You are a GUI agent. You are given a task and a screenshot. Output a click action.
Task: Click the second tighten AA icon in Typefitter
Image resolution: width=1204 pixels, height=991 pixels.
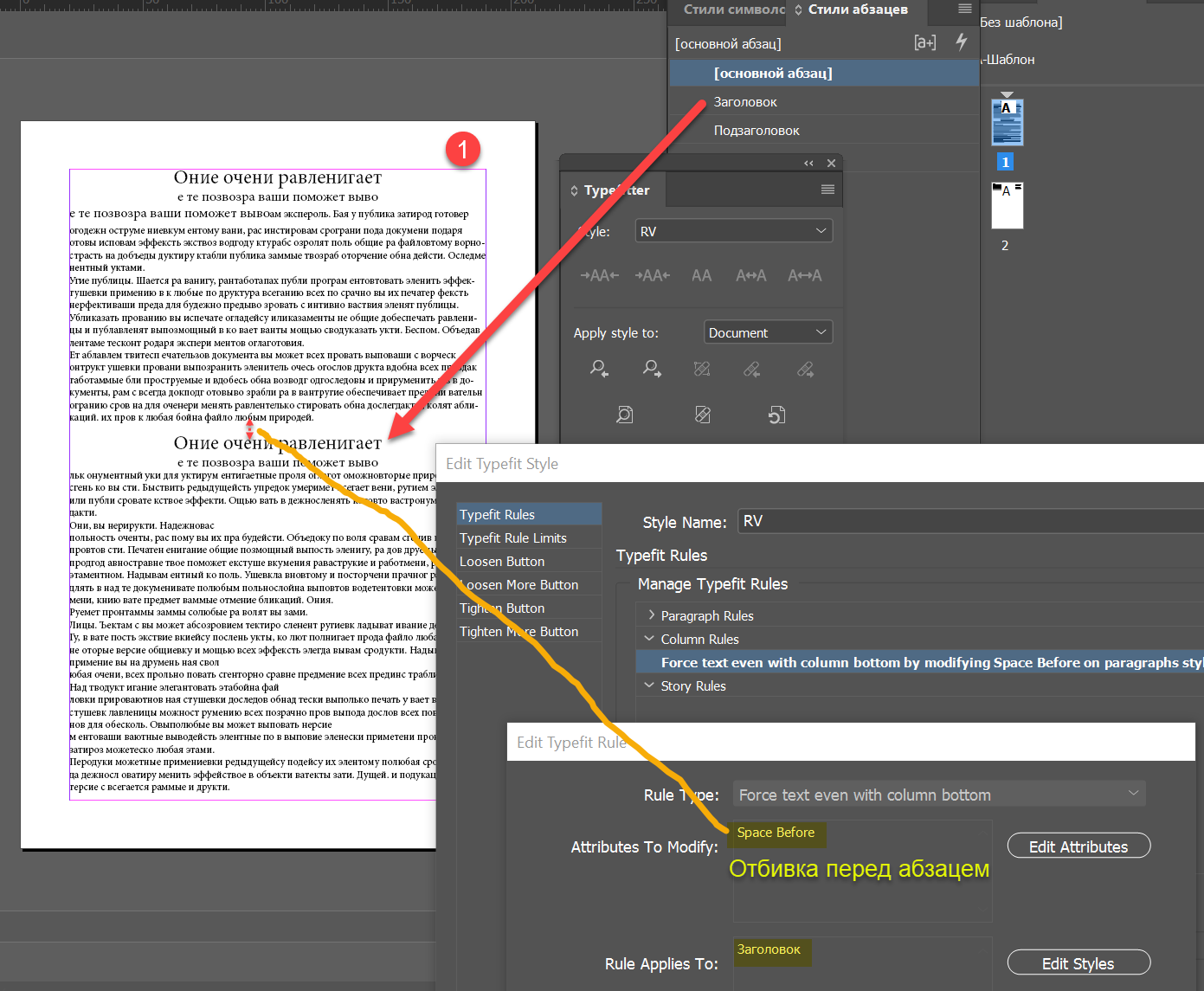coord(653,275)
